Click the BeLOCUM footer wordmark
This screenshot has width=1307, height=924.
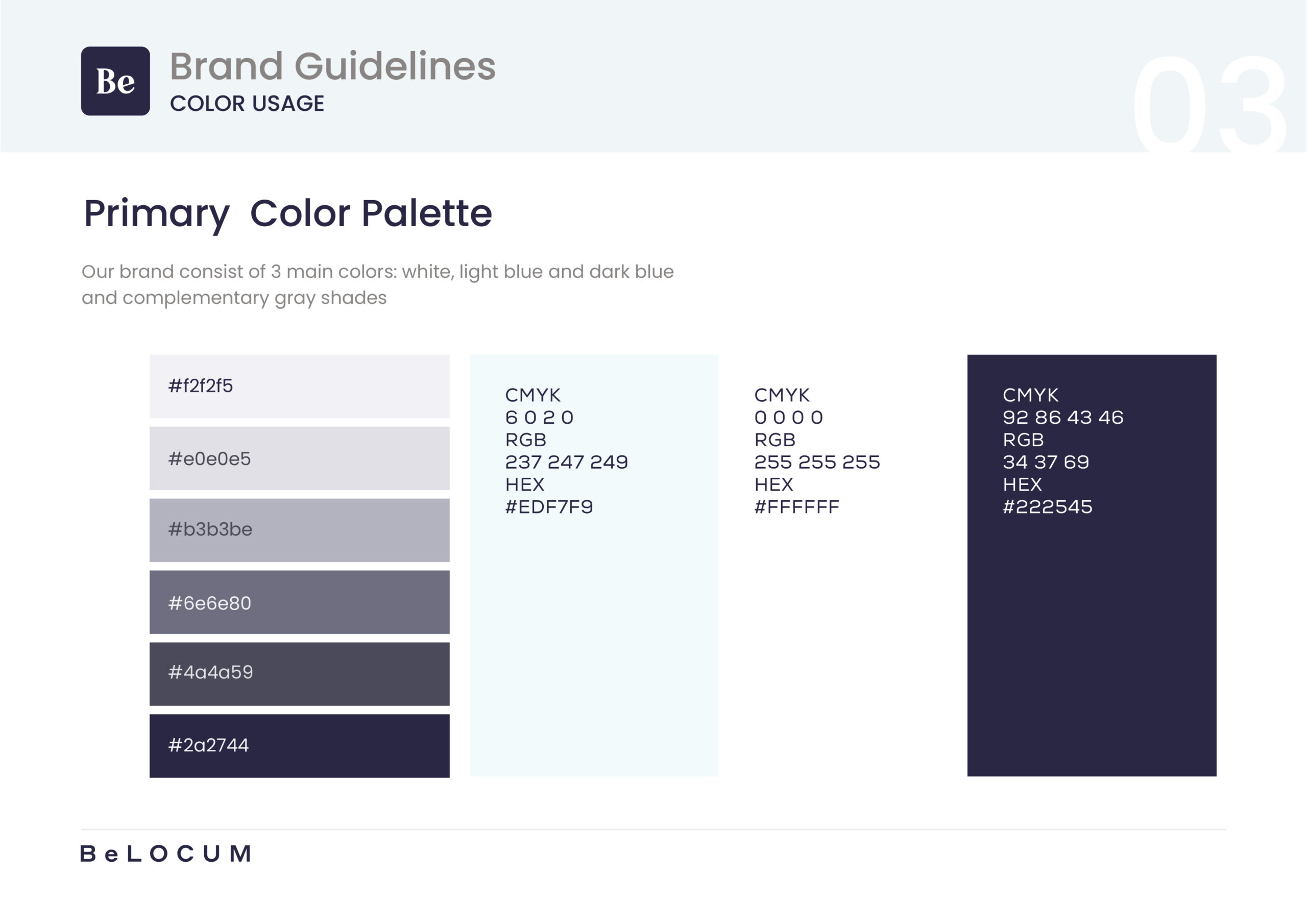pyautogui.click(x=165, y=854)
